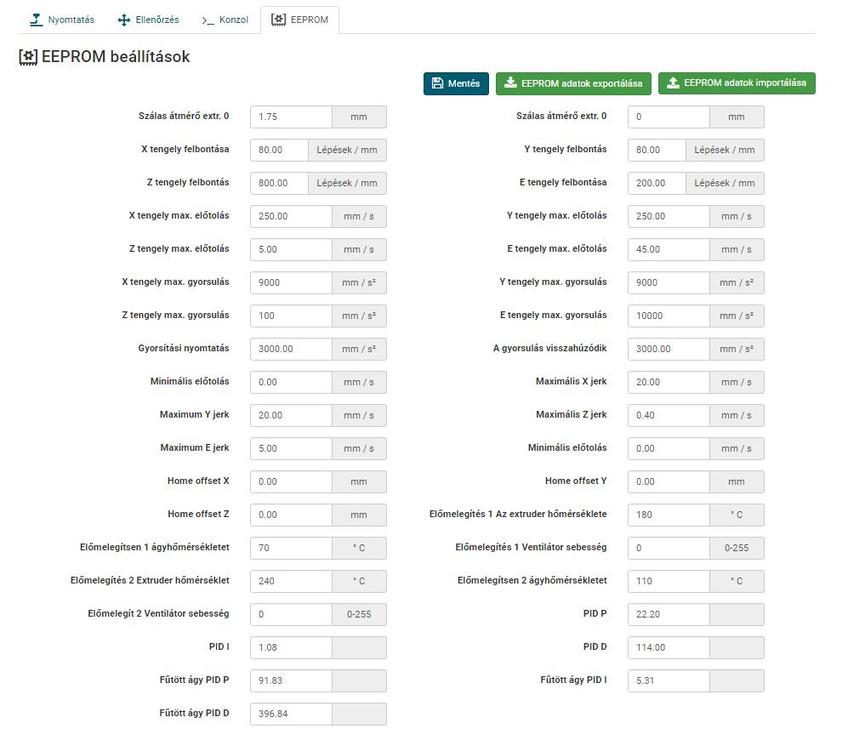Select the Z tengely max. előtolás field

click(290, 249)
